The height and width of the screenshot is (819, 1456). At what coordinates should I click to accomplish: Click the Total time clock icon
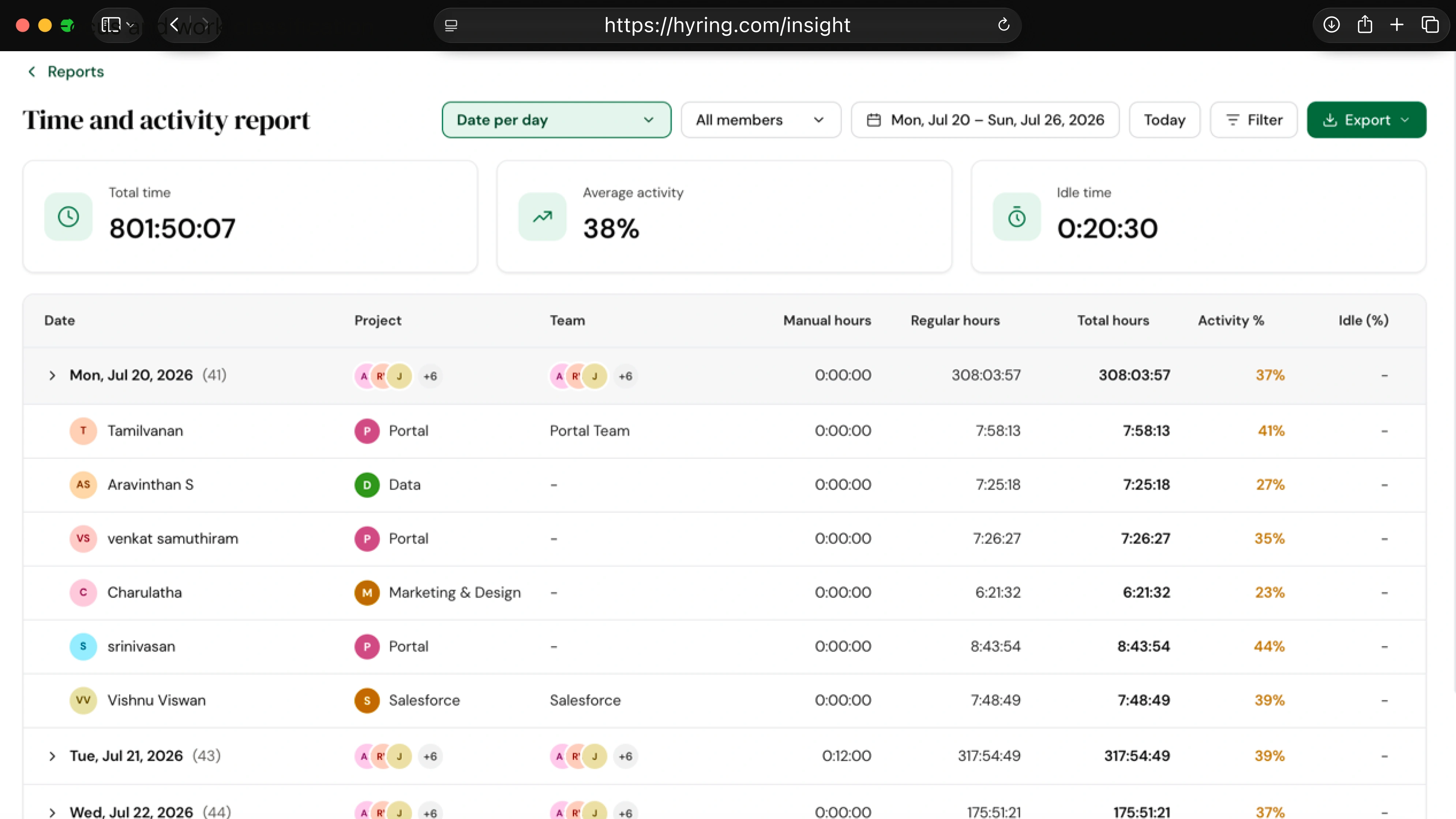coord(68,217)
